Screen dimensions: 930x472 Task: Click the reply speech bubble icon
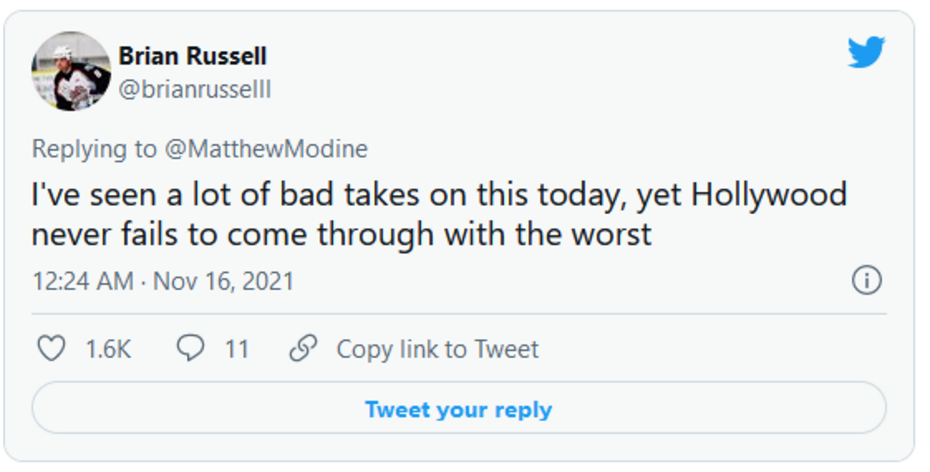190,348
